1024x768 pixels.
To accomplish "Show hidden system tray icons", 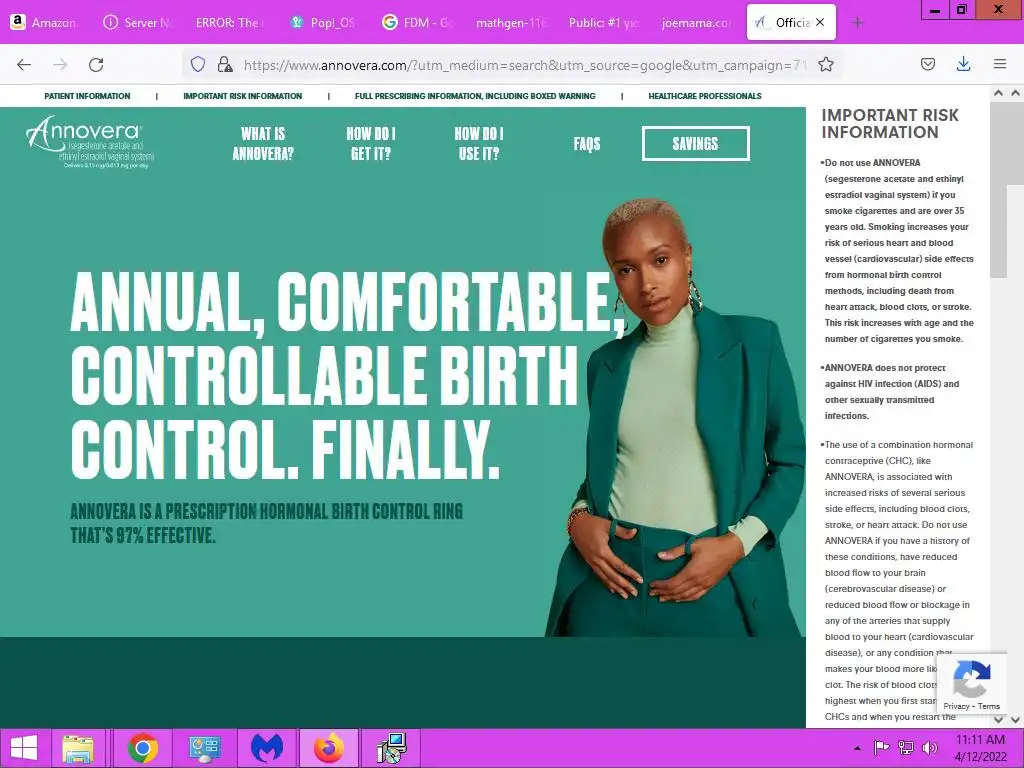I will pos(857,748).
